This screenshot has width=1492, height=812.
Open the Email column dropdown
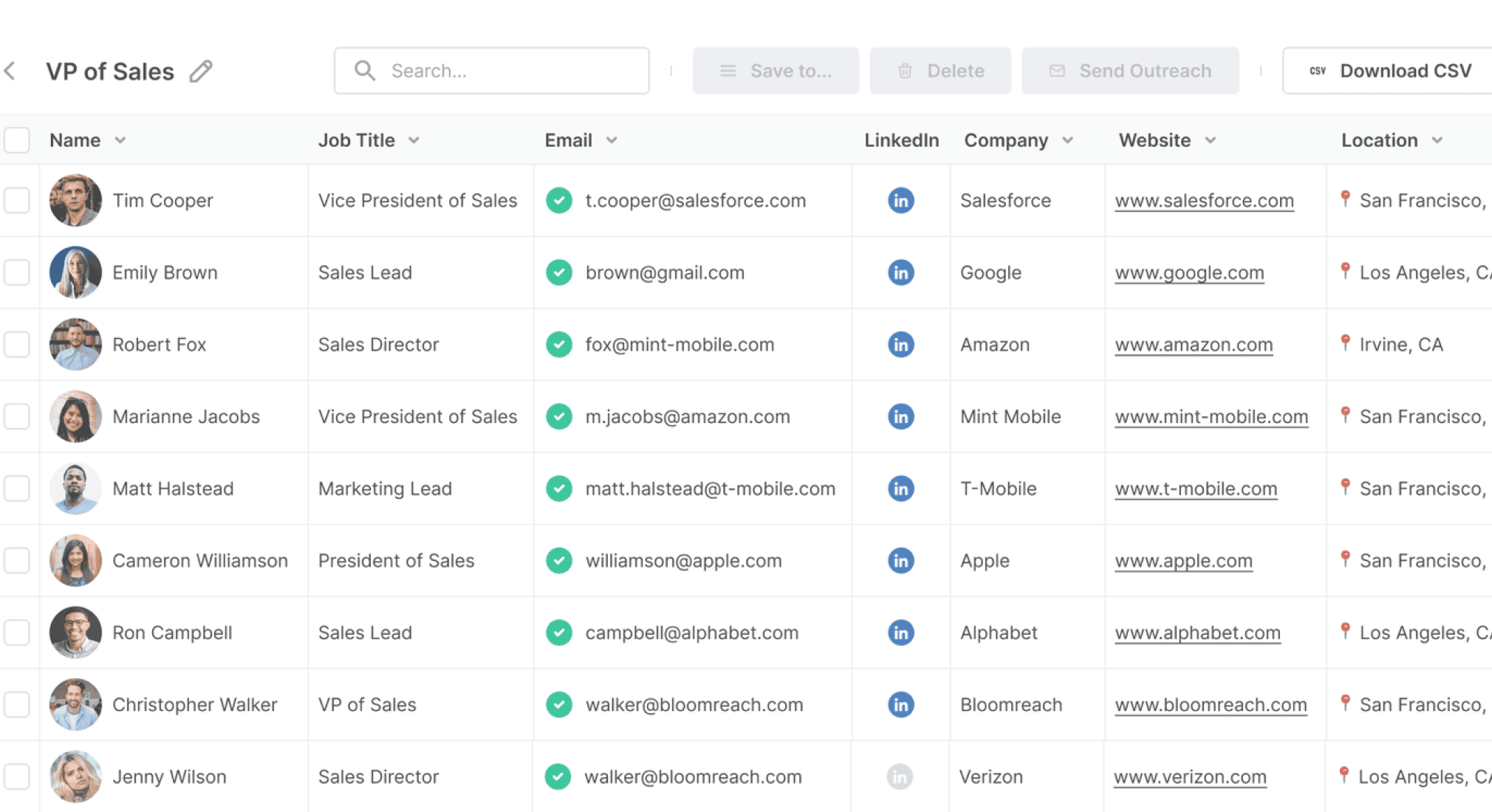coord(612,140)
